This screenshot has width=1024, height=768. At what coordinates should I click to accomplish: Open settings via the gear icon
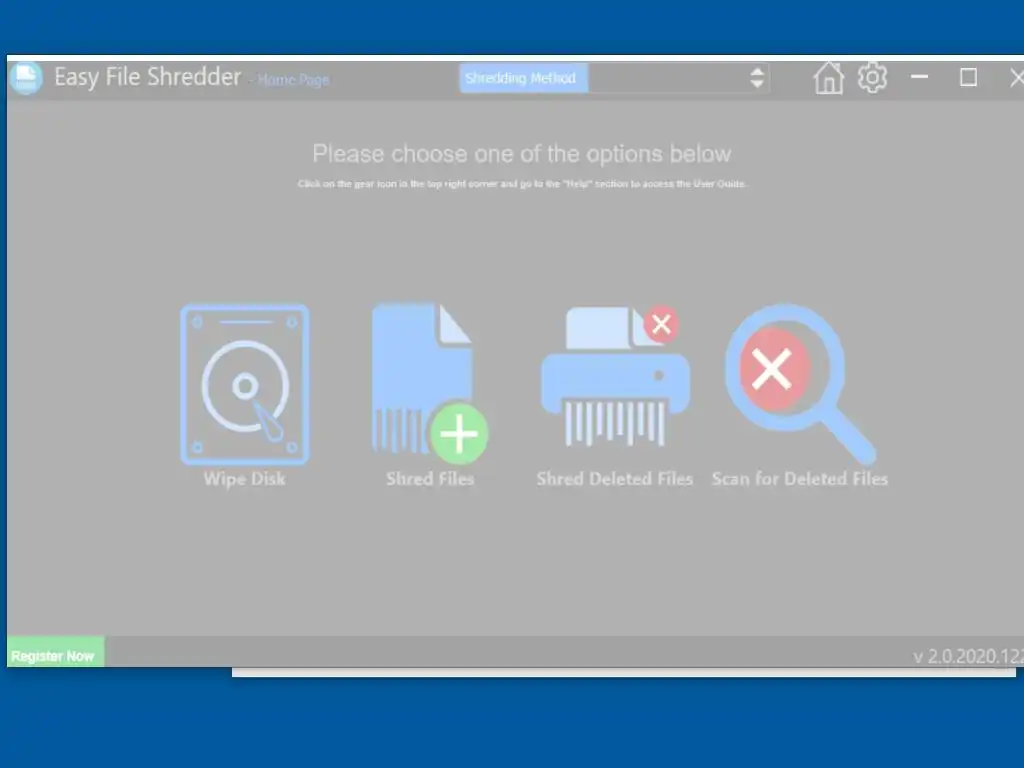click(x=872, y=78)
